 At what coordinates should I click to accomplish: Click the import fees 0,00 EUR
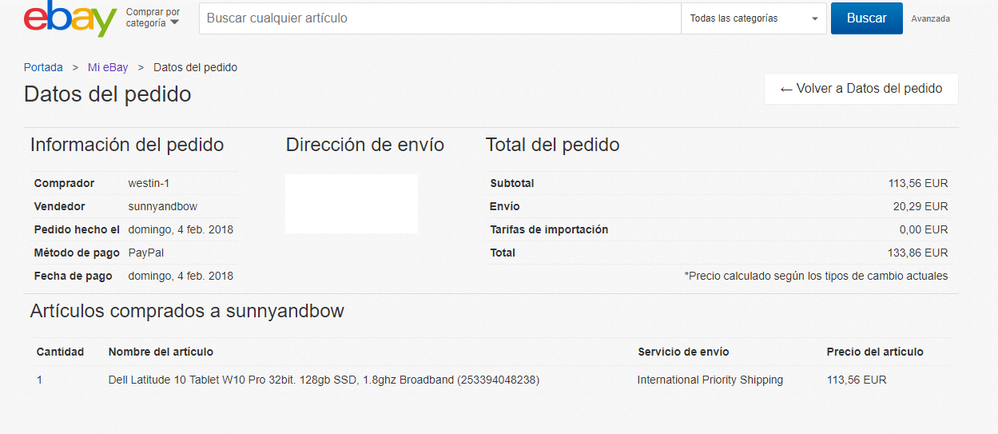[x=924, y=230]
